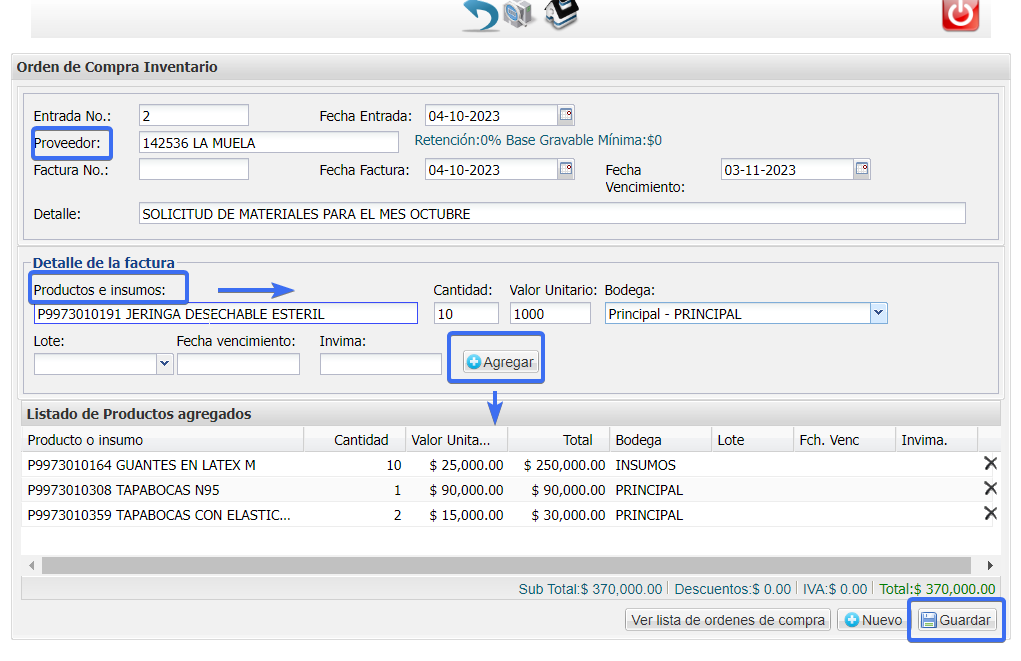Click the horizontal scrollbar right arrow
Image resolution: width=1021 pixels, height=661 pixels.
(990, 565)
